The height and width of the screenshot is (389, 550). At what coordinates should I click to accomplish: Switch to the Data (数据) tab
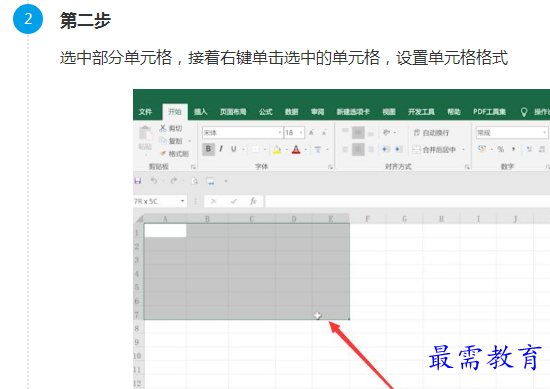pos(291,112)
